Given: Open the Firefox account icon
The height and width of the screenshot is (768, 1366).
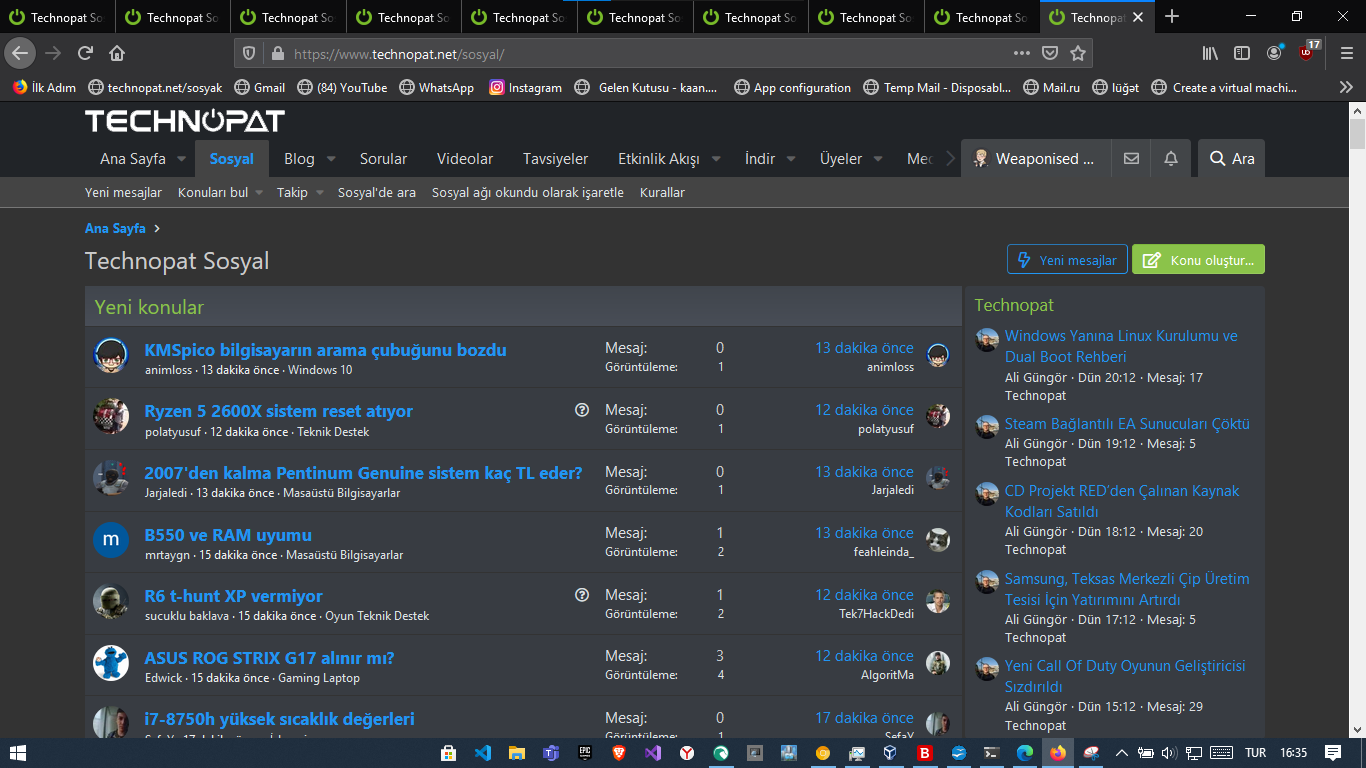Looking at the screenshot, I should click(x=1274, y=53).
